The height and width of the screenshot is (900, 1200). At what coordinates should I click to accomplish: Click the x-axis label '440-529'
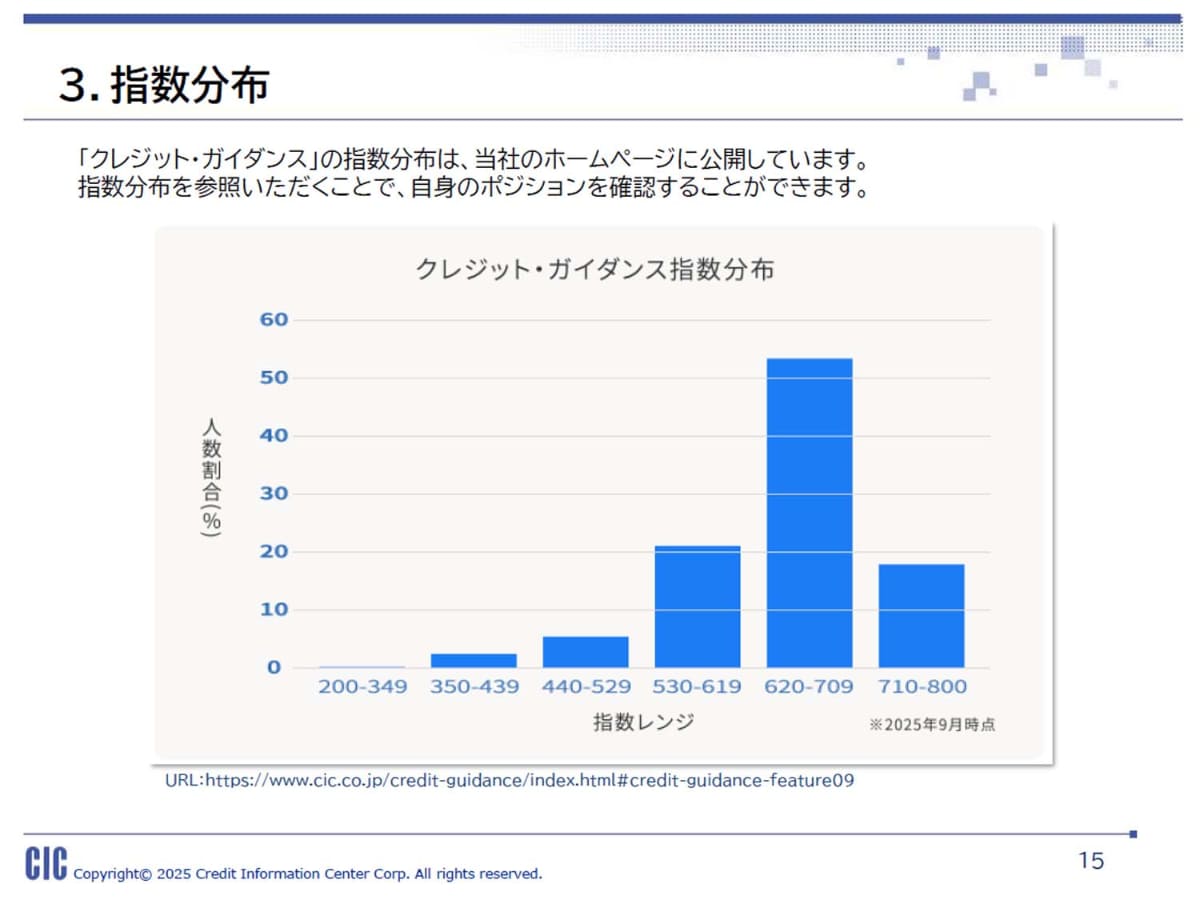click(587, 687)
